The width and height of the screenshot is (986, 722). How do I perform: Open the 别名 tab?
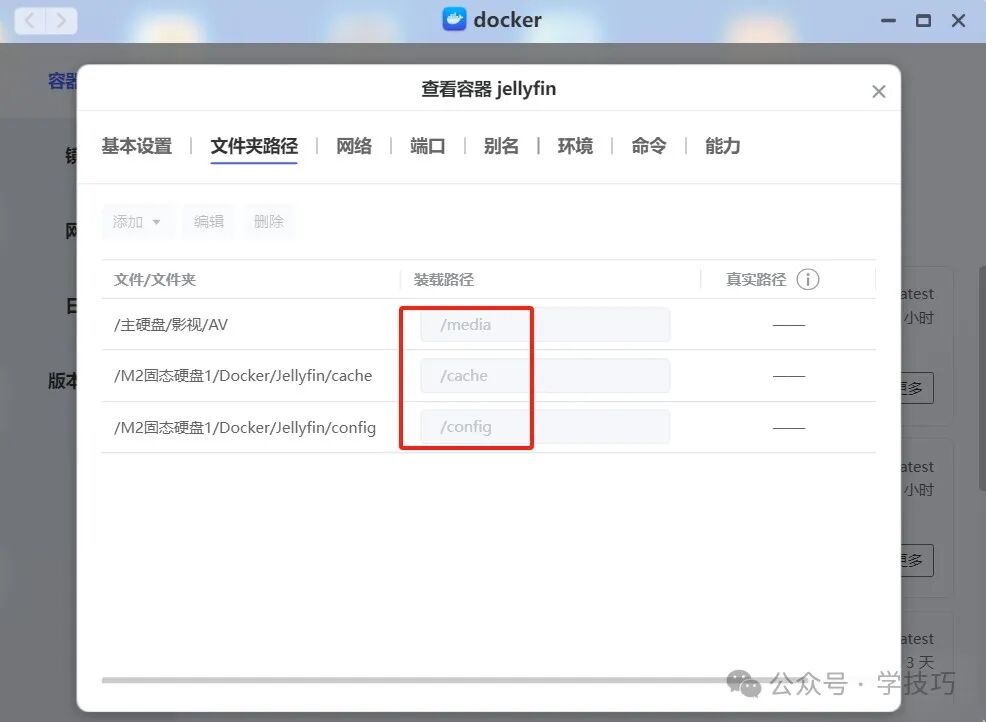pyautogui.click(x=501, y=146)
